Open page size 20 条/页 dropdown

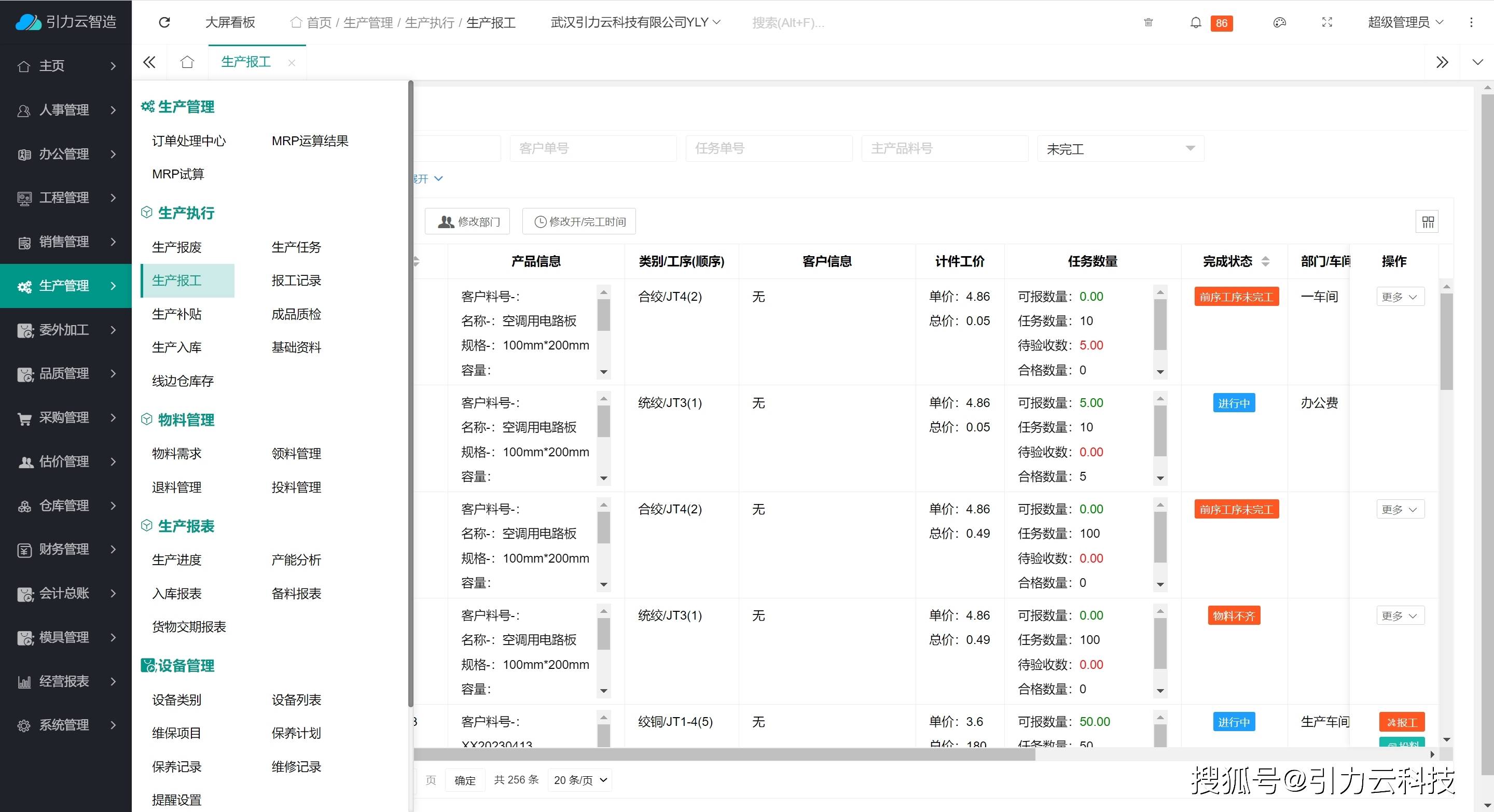(x=580, y=780)
